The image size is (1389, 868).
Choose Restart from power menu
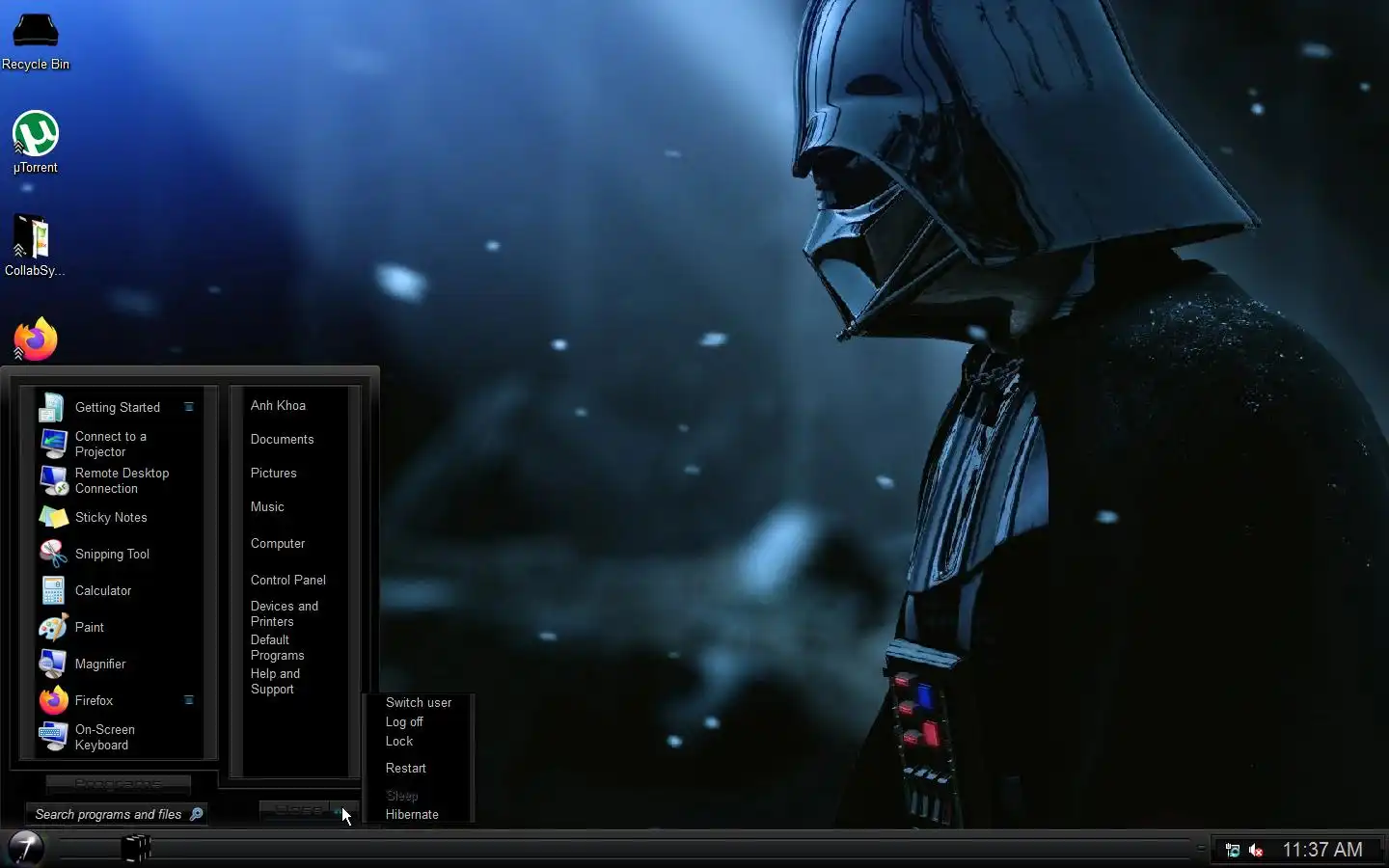[x=406, y=768]
